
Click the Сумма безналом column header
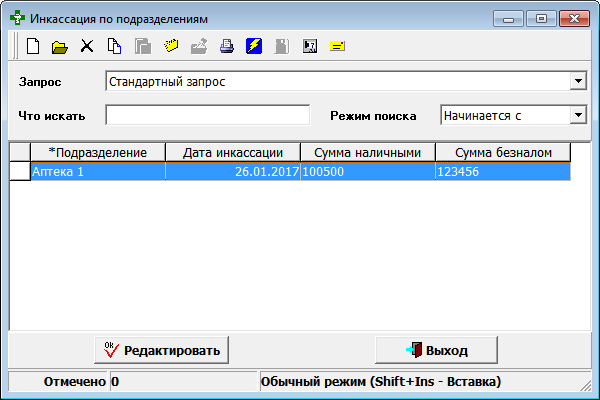(x=502, y=152)
